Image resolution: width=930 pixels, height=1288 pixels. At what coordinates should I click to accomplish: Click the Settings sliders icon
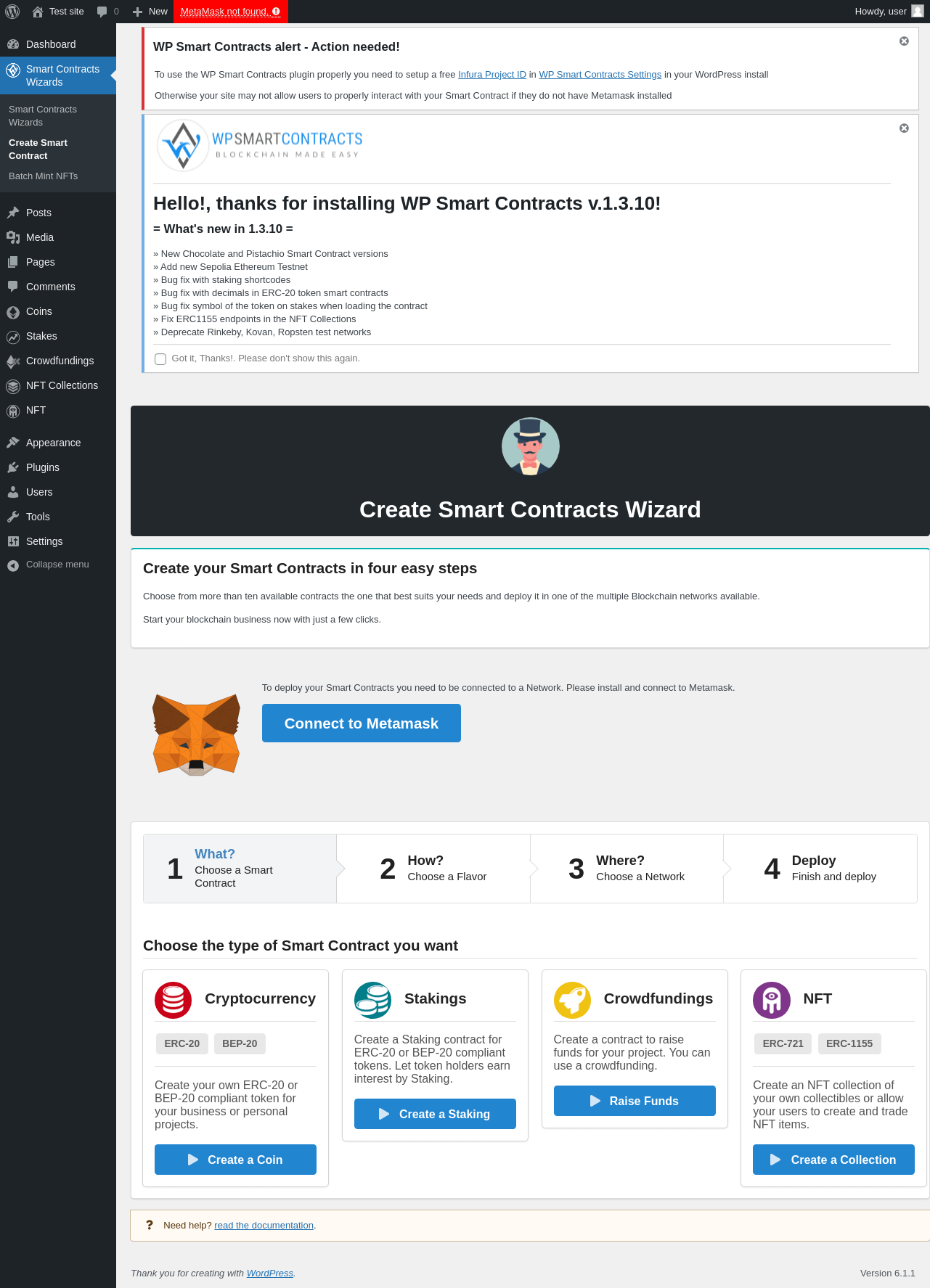[13, 541]
